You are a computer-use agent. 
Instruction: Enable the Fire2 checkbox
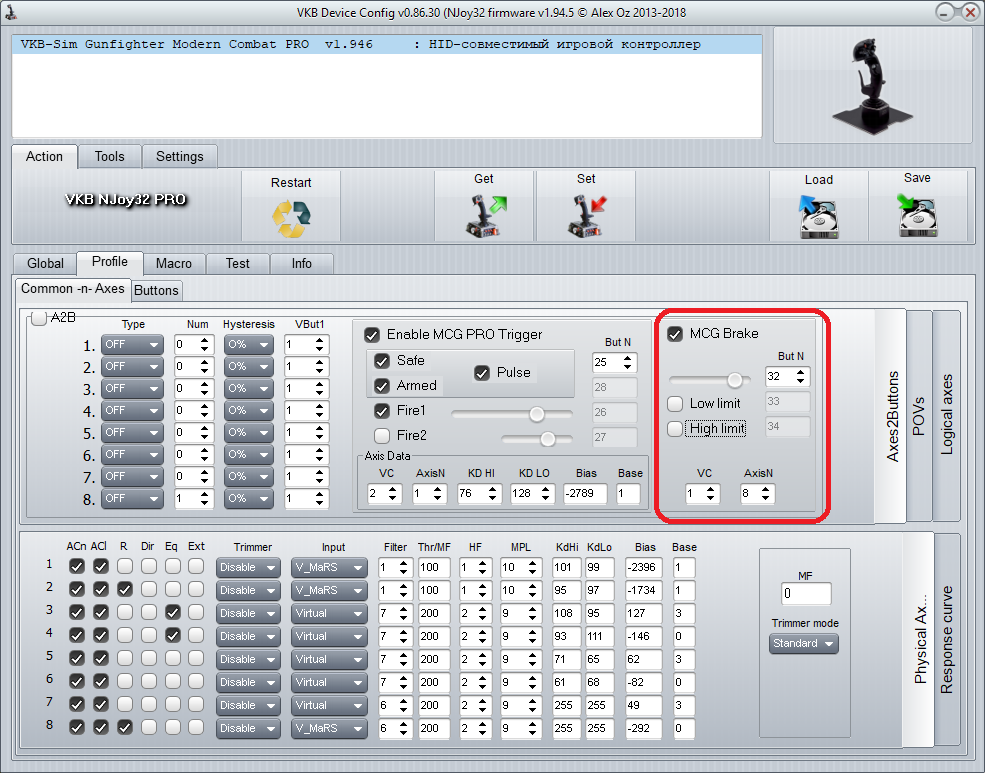tap(382, 435)
